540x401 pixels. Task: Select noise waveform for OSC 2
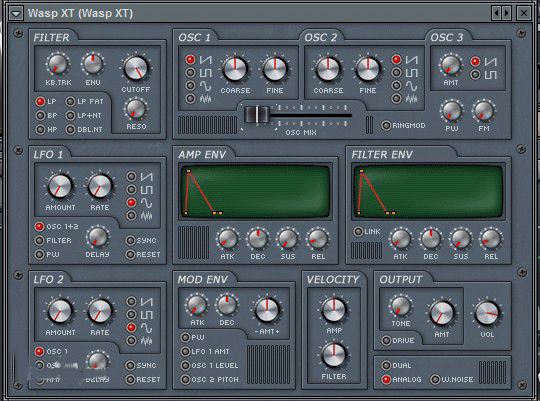point(397,99)
